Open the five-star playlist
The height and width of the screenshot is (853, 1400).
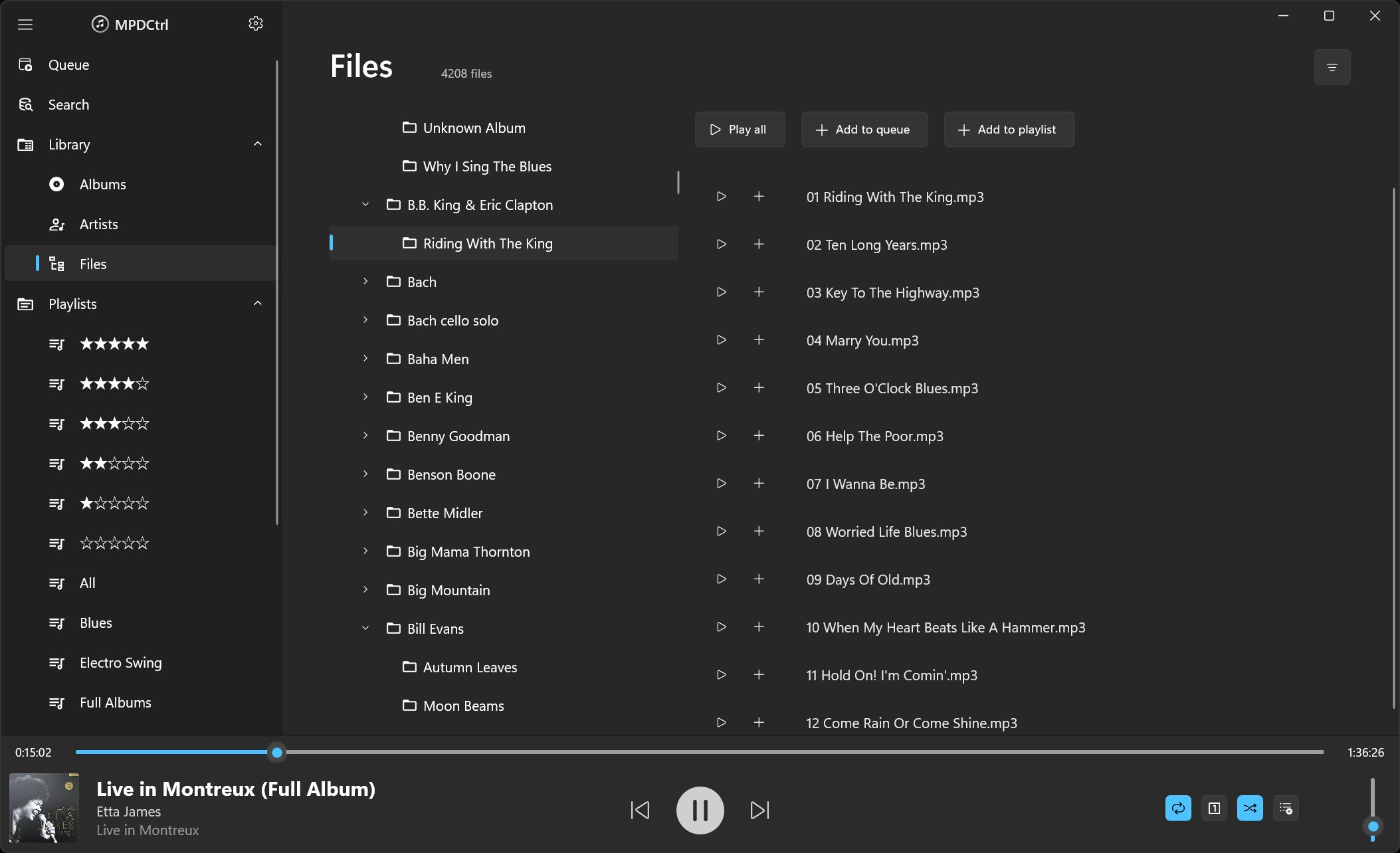tap(140, 343)
